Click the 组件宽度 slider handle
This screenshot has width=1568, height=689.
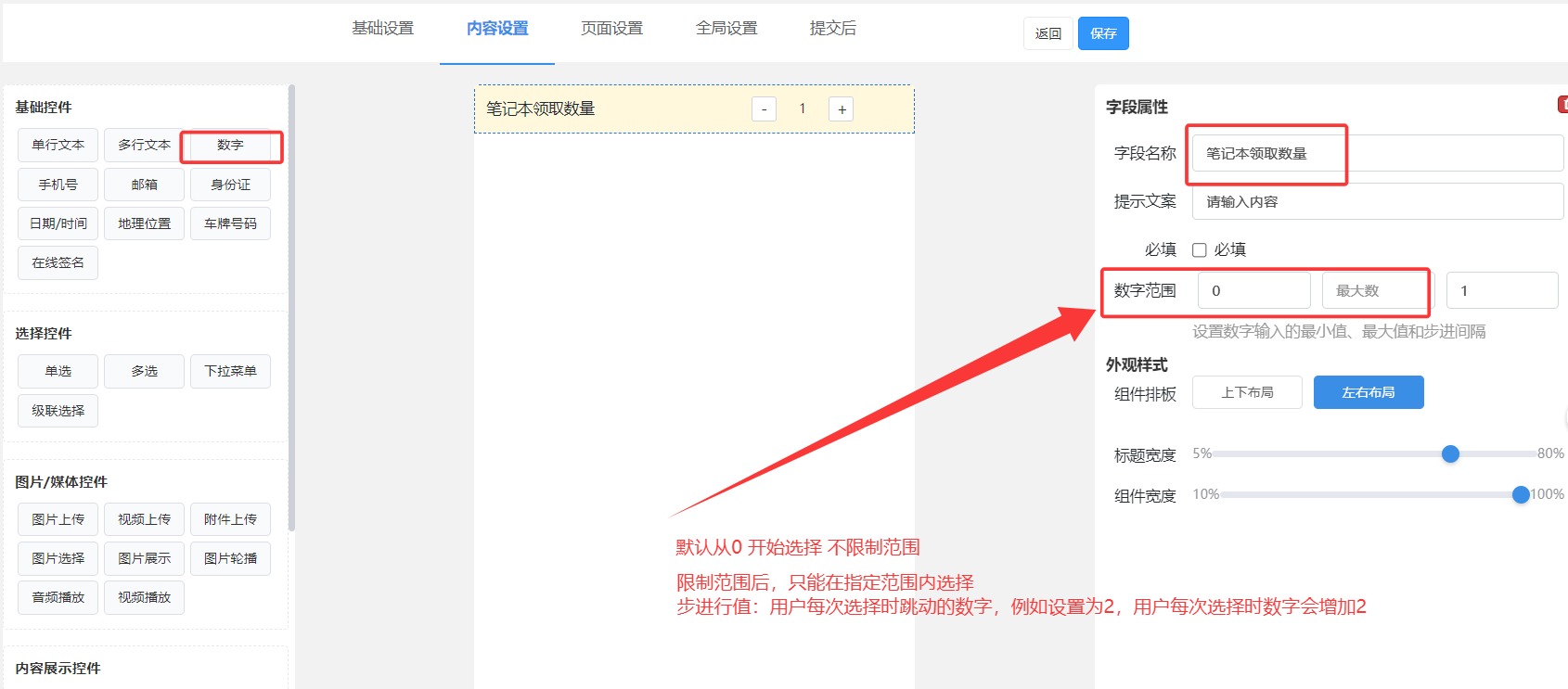1521,495
